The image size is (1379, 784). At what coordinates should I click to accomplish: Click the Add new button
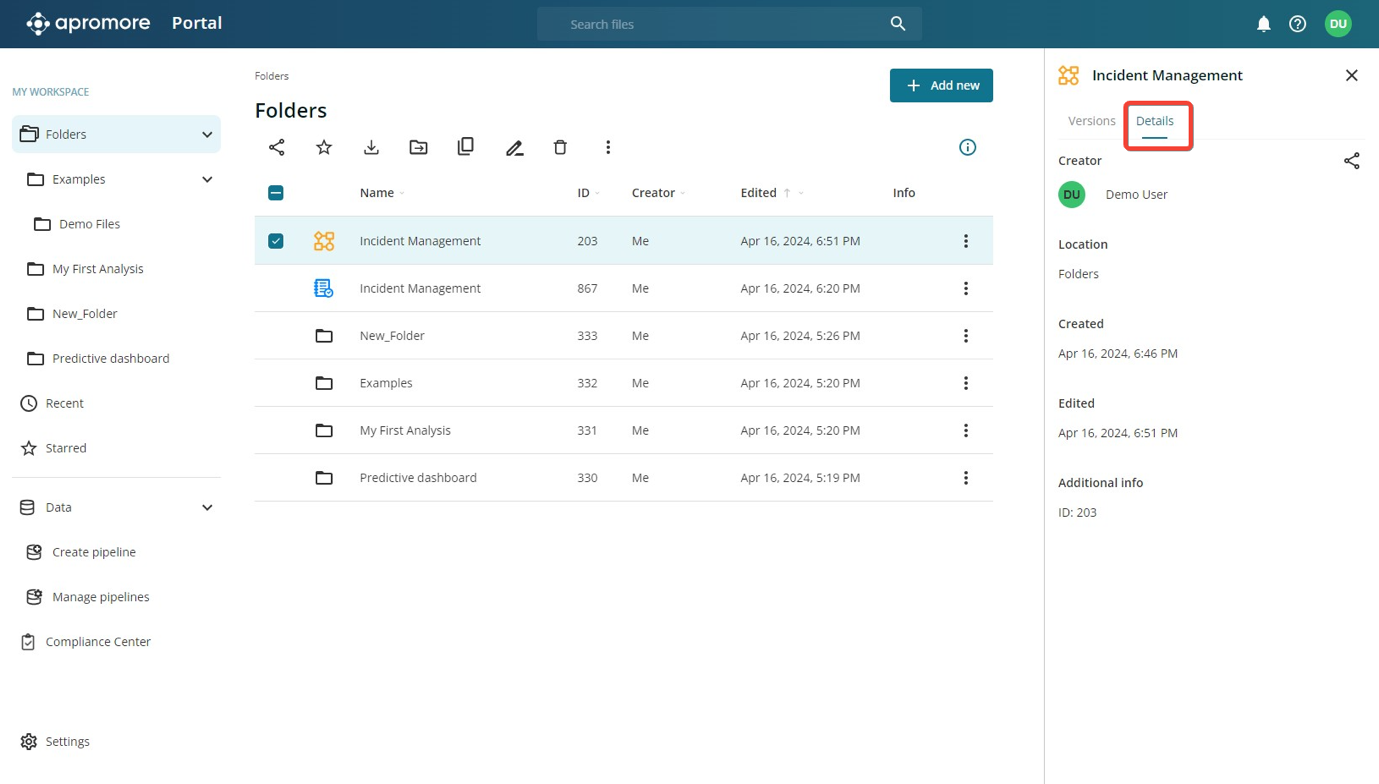(x=941, y=86)
